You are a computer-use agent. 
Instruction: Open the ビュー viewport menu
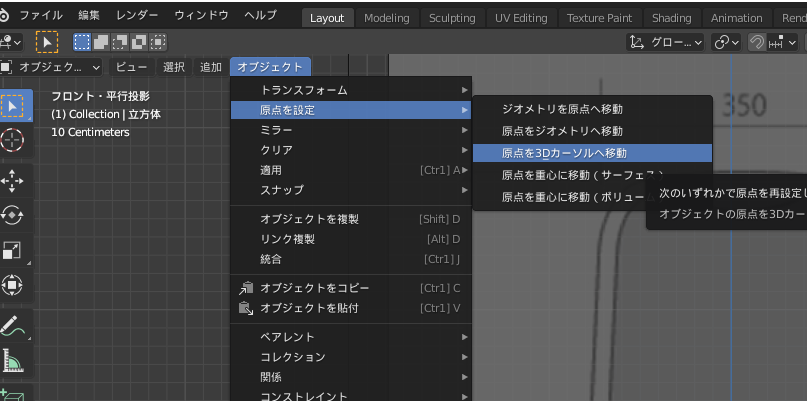tap(131, 67)
